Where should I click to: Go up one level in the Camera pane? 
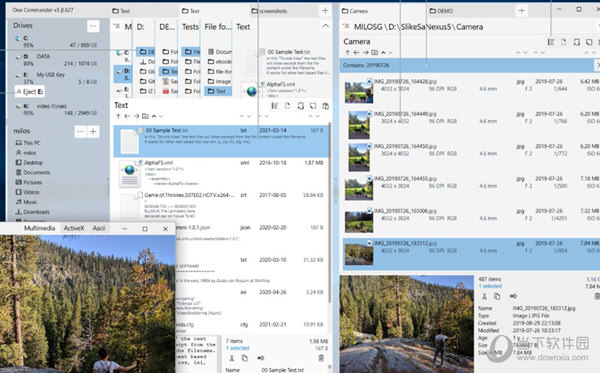click(x=347, y=52)
